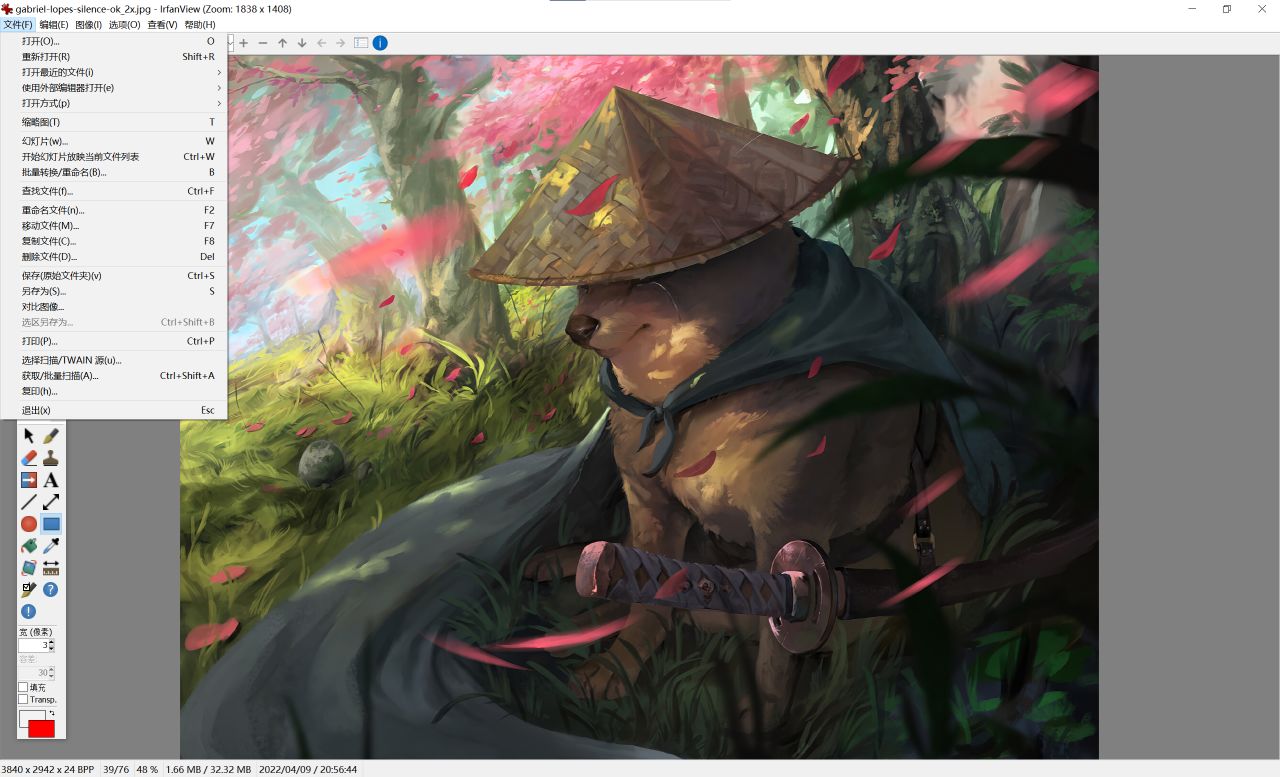The image size is (1280, 777).
Task: Swap foreground and background colors arrow
Action: 51,714
